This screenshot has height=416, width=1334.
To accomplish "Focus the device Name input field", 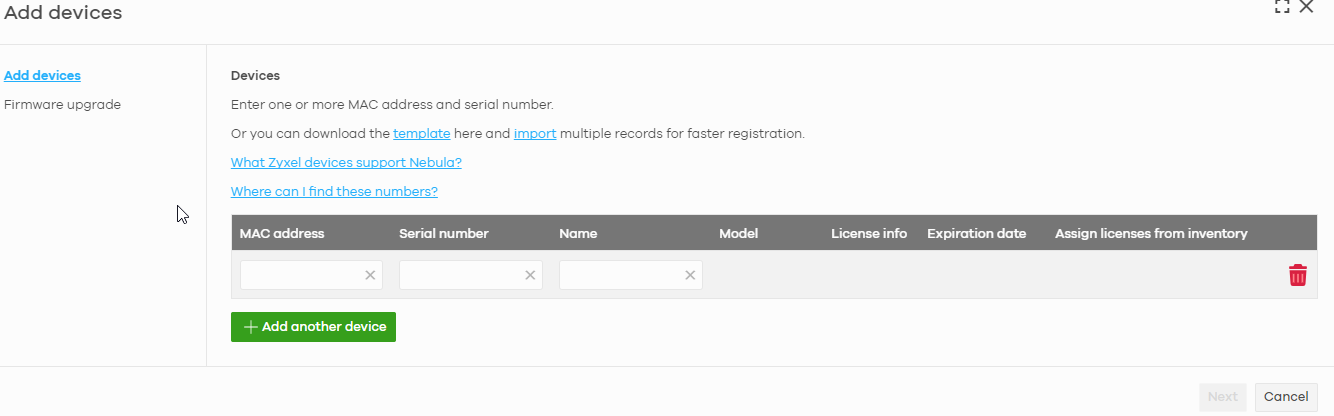I will pyautogui.click(x=620, y=275).
